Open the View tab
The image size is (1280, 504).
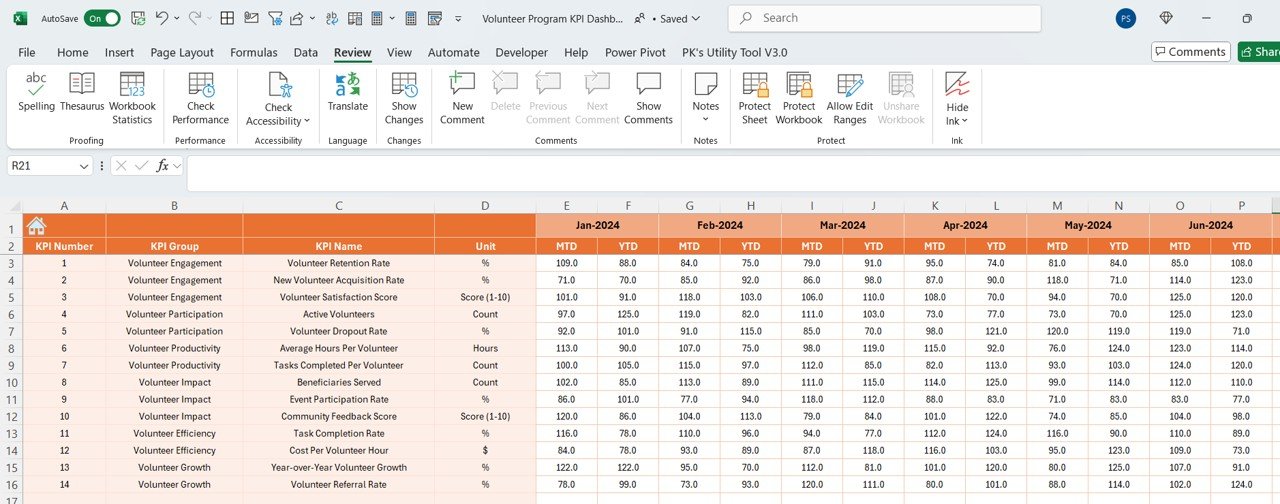coord(399,52)
